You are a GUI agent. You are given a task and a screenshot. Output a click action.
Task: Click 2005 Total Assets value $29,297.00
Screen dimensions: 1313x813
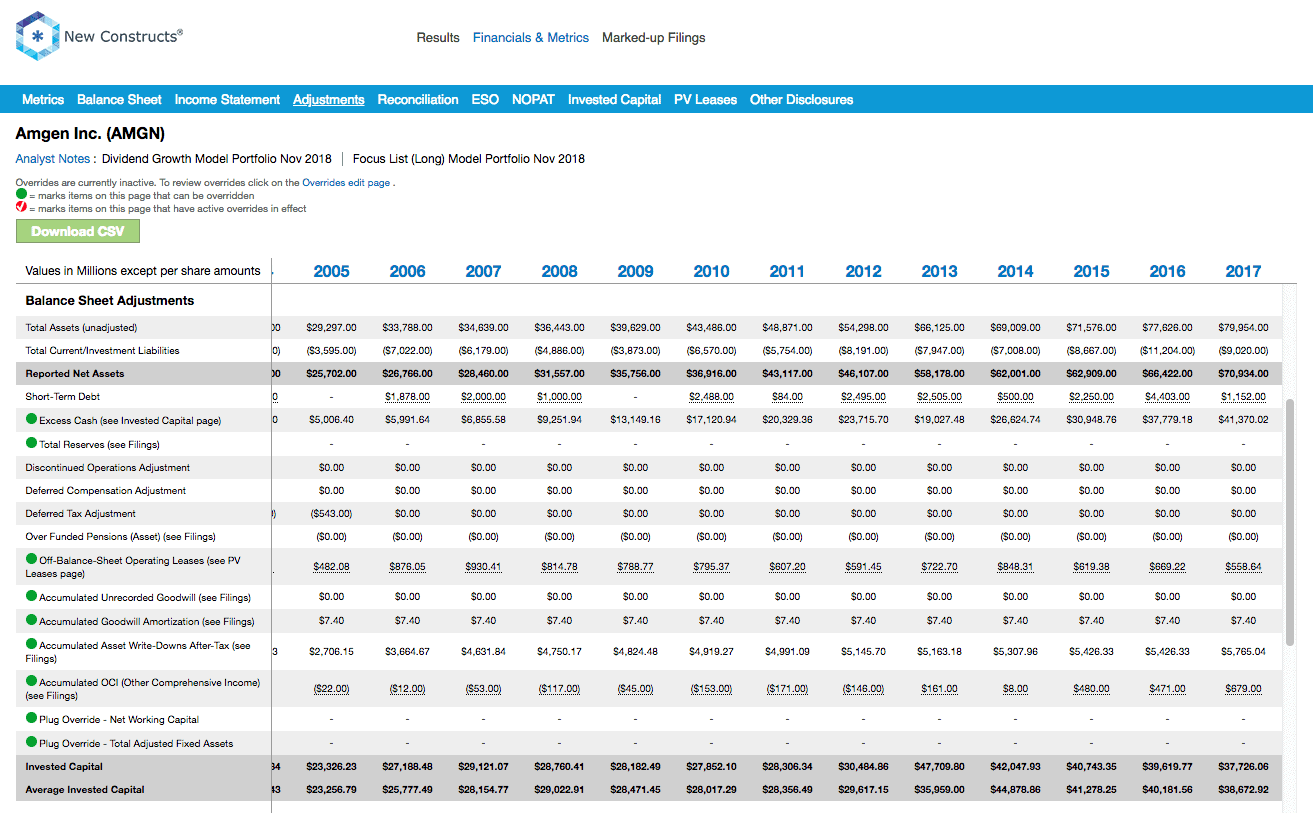tap(332, 328)
